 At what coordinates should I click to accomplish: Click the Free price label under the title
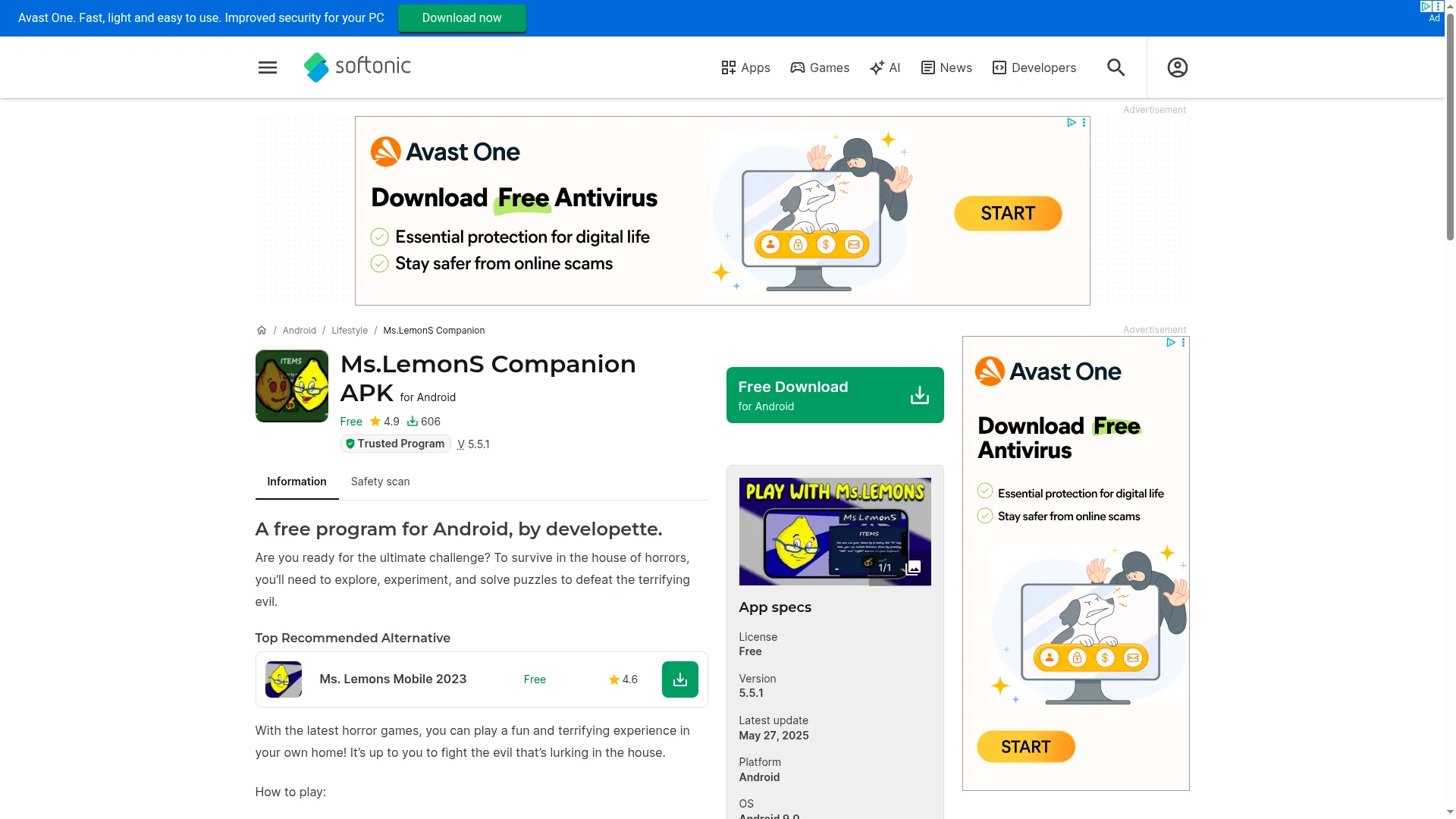pyautogui.click(x=351, y=422)
